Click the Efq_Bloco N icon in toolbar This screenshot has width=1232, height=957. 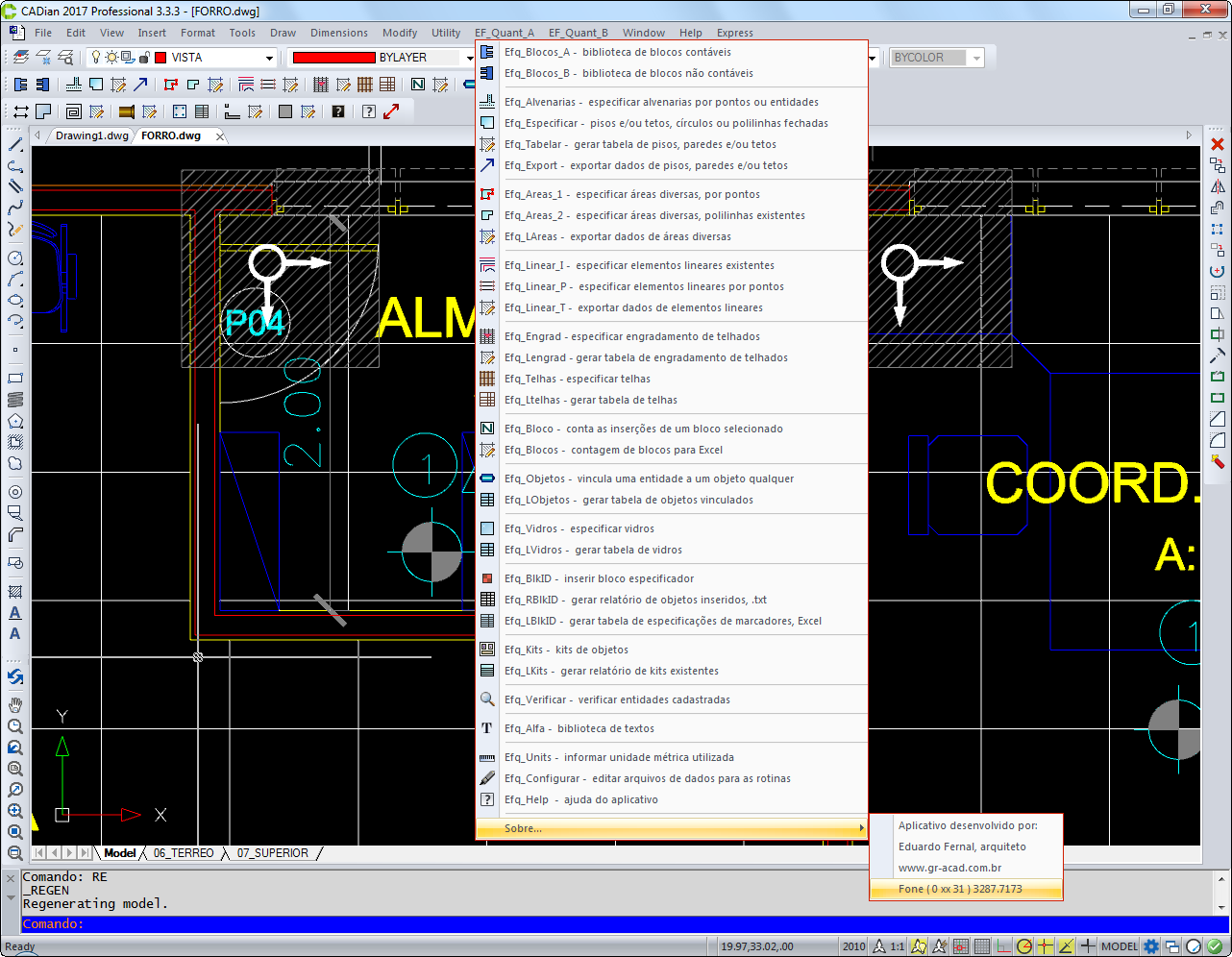tap(418, 85)
